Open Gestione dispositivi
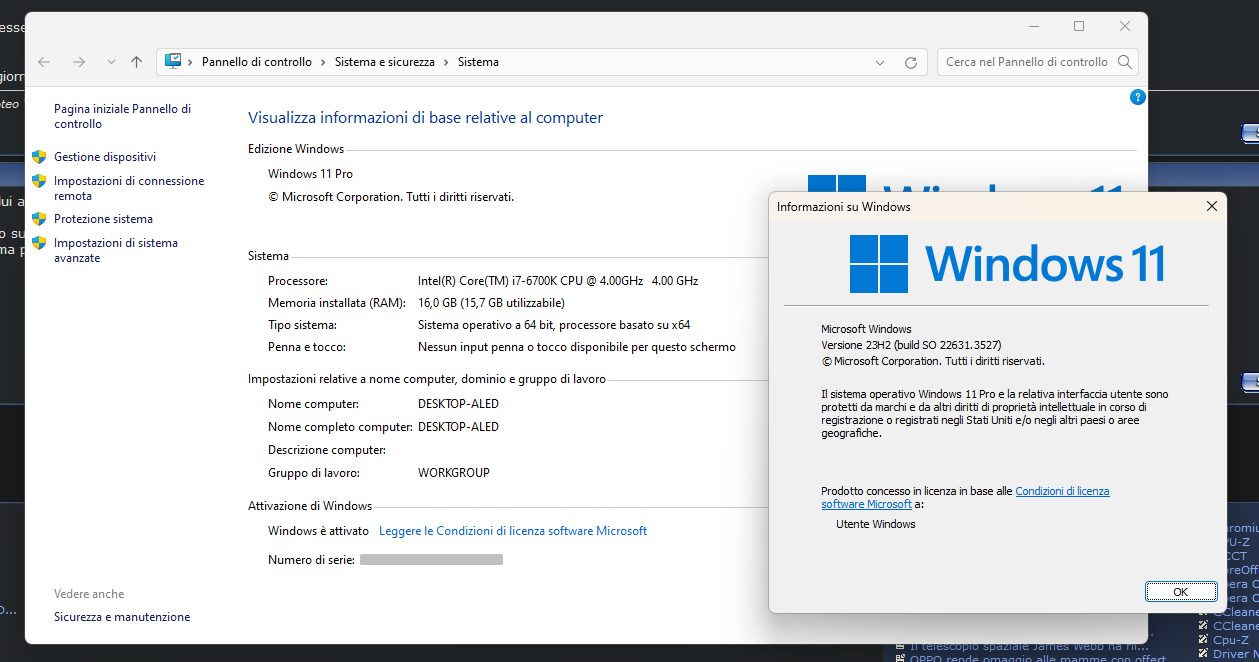The height and width of the screenshot is (662, 1259). [105, 157]
